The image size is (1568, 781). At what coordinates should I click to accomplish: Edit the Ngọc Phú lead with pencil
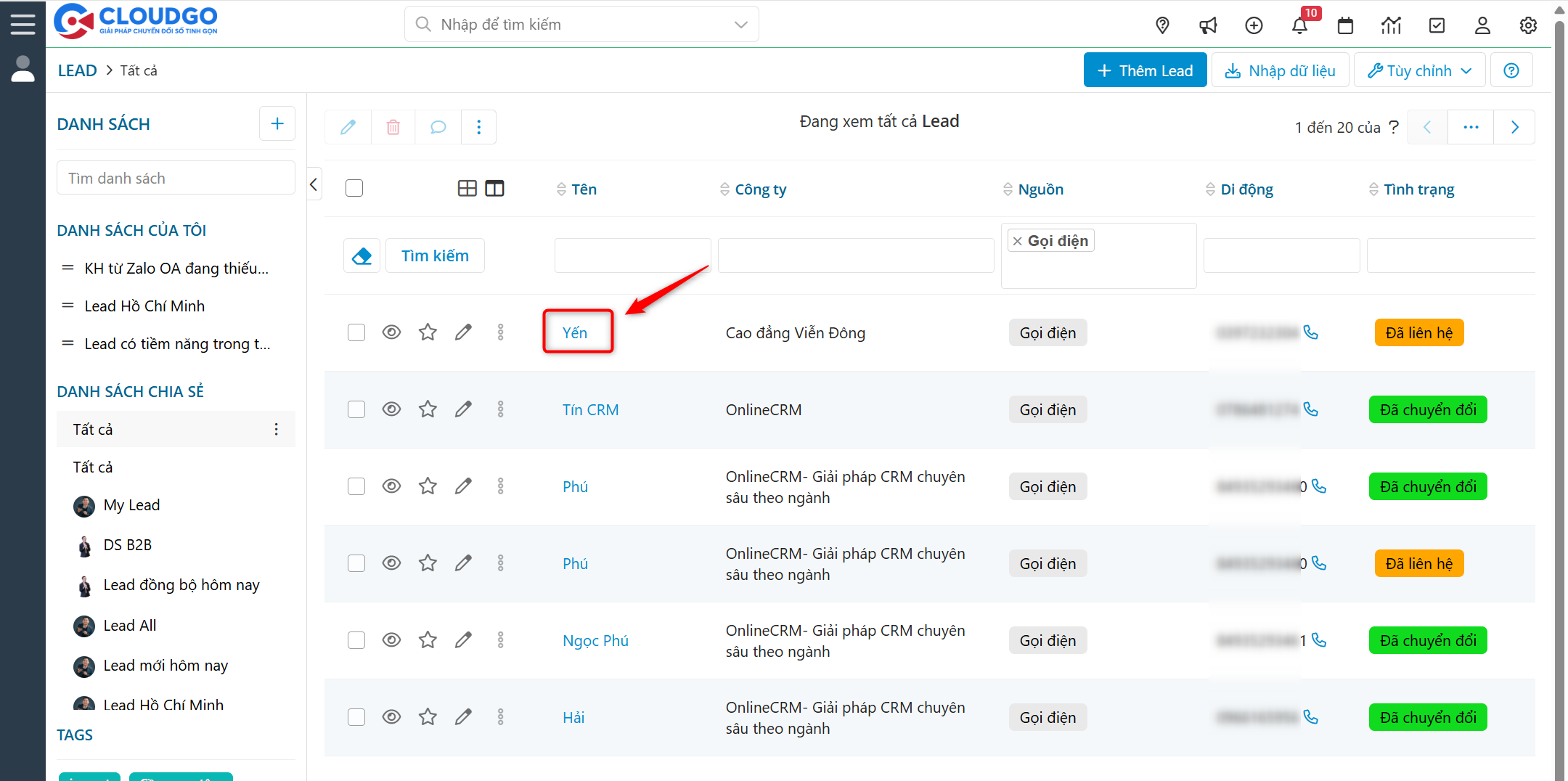[x=463, y=640]
